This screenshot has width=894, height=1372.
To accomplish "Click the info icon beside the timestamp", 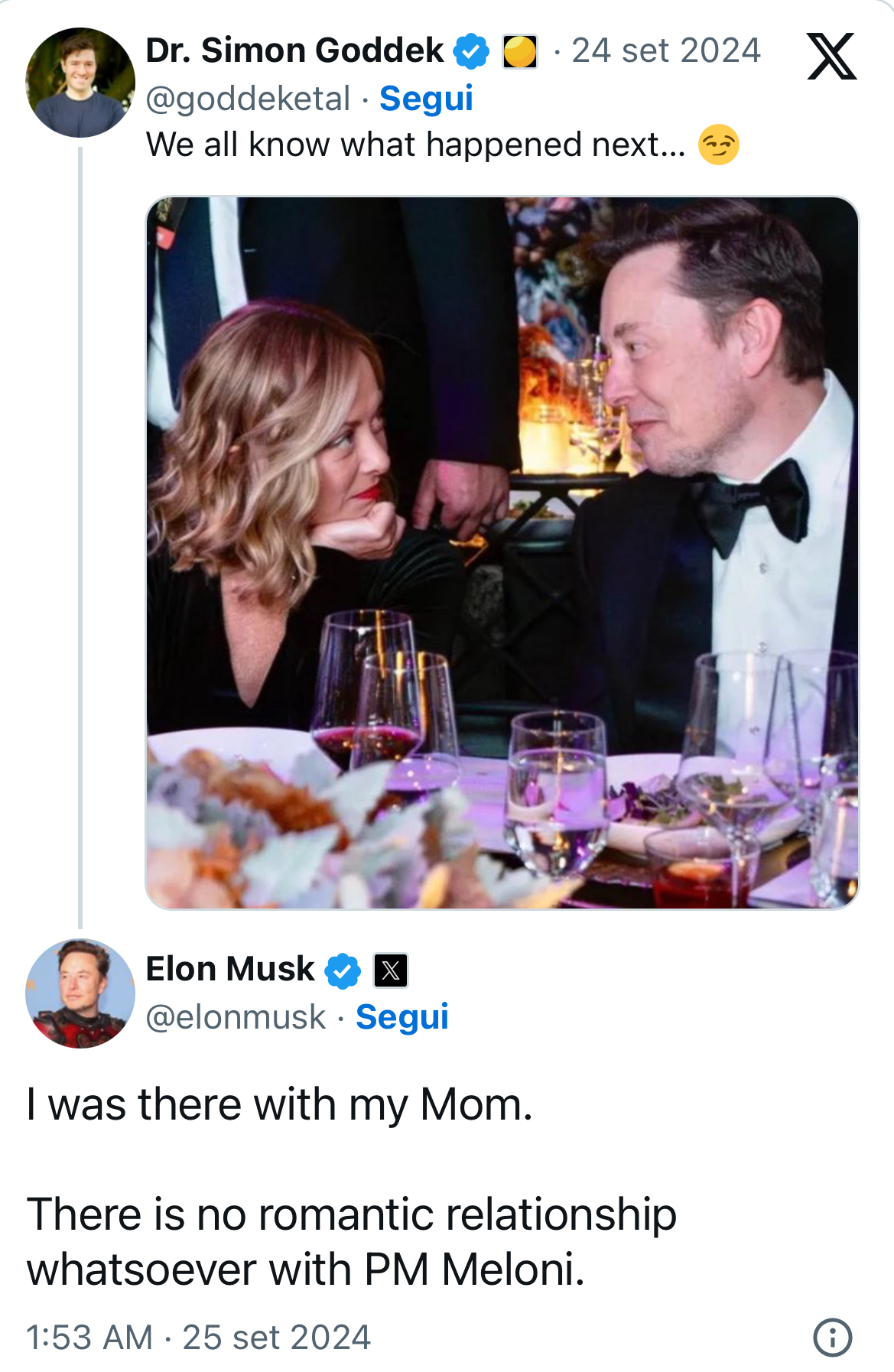I will 832,1338.
